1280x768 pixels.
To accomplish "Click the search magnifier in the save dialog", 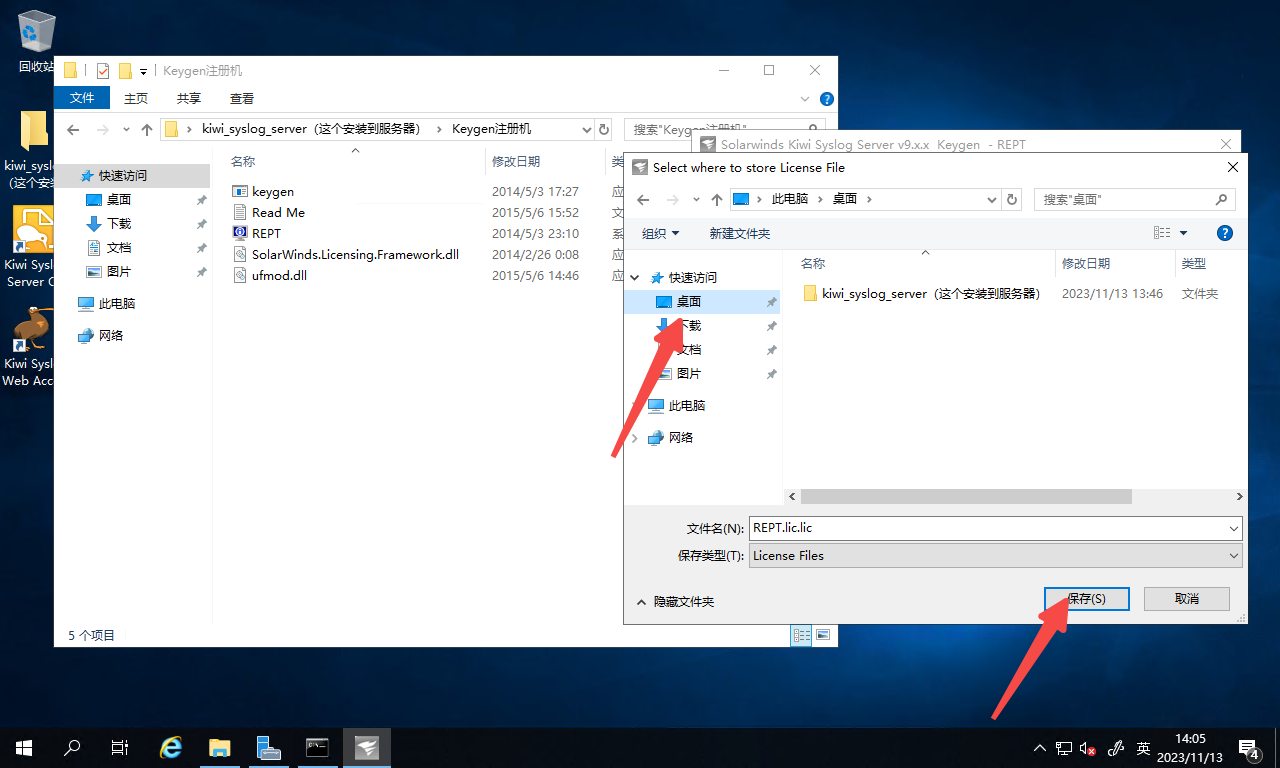I will (x=1221, y=199).
